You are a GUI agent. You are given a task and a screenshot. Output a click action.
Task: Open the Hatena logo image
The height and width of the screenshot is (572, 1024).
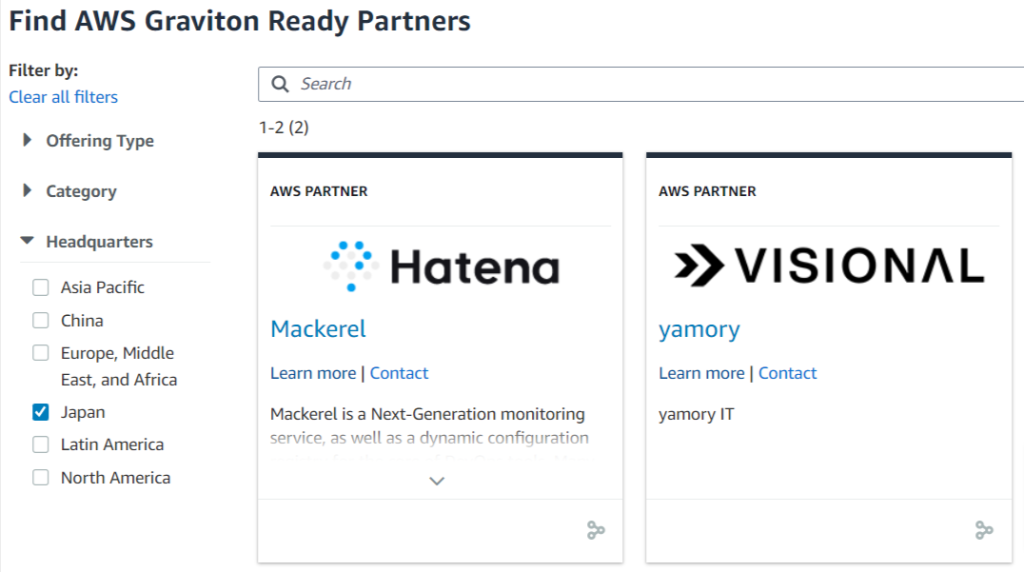tap(441, 266)
